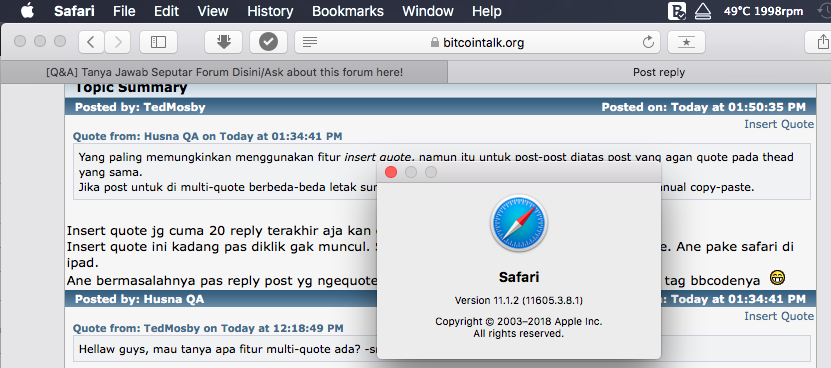
Task: Open the View menu
Action: [x=213, y=11]
